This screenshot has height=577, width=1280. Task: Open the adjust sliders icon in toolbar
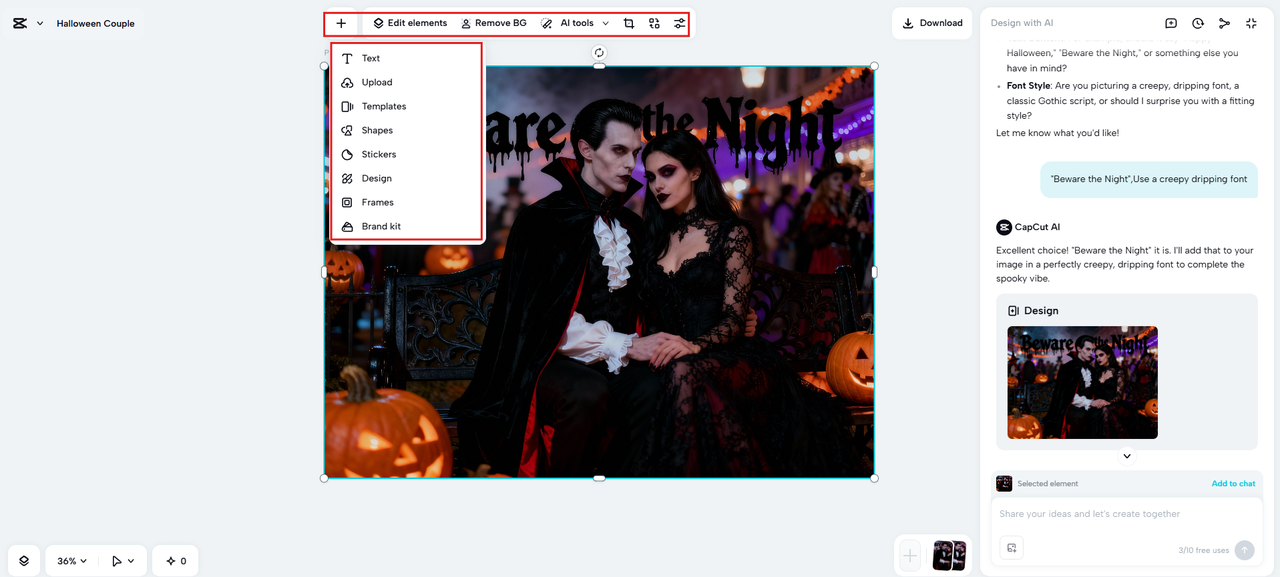(x=680, y=23)
